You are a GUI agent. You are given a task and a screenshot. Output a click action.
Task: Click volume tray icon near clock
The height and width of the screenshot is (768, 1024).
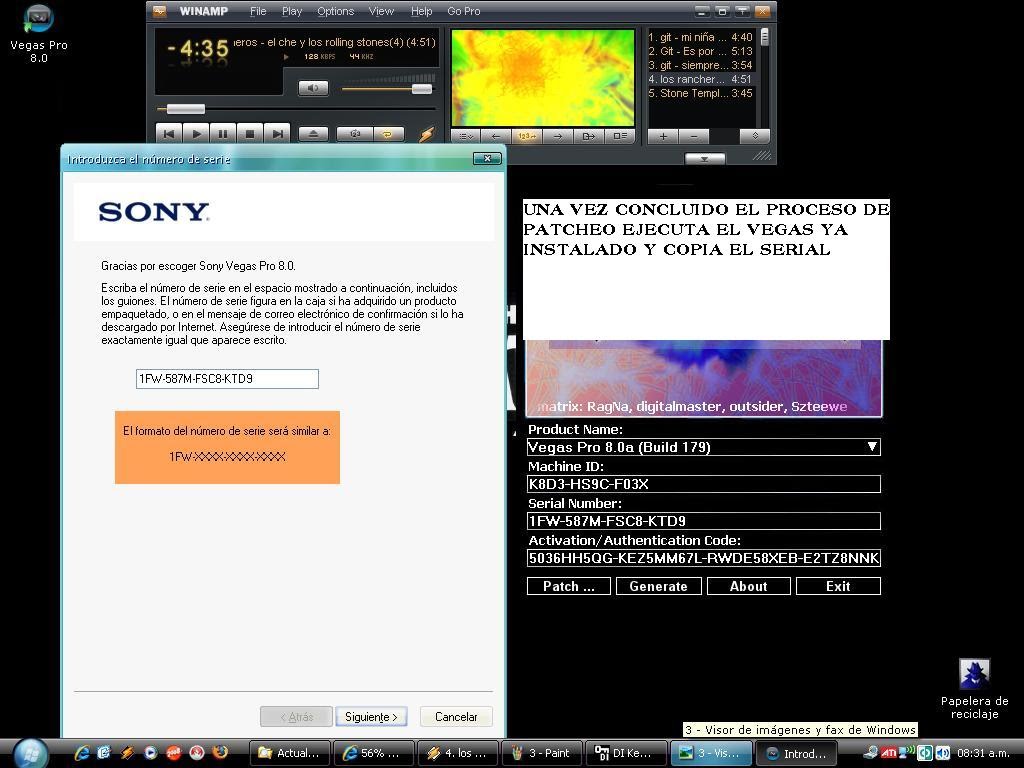coord(942,753)
